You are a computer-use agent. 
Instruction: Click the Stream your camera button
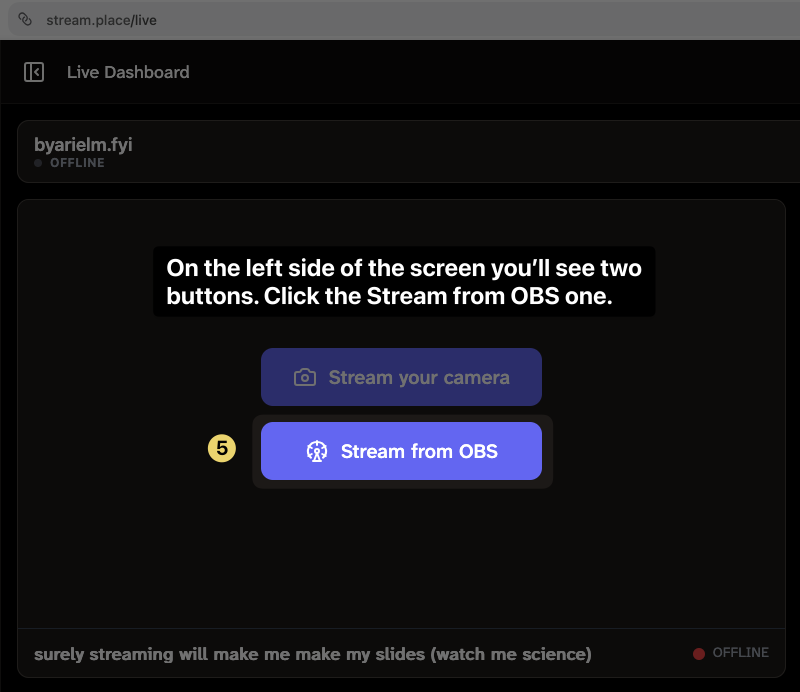pos(401,377)
